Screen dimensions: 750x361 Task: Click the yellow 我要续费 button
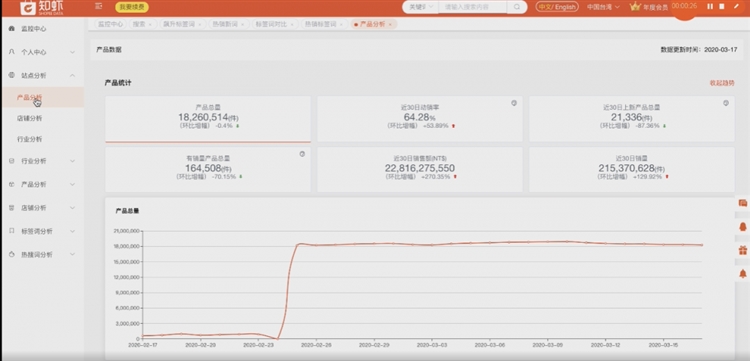132,7
